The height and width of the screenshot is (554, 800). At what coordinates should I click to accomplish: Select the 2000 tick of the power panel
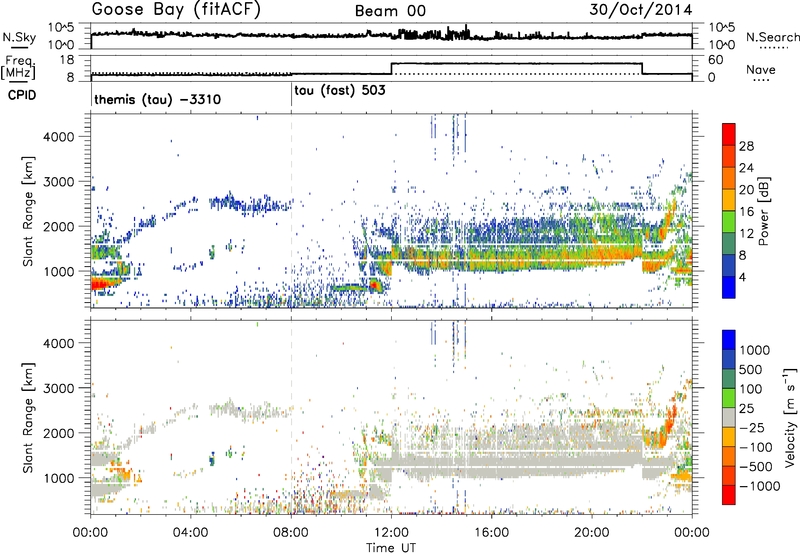tap(58, 226)
